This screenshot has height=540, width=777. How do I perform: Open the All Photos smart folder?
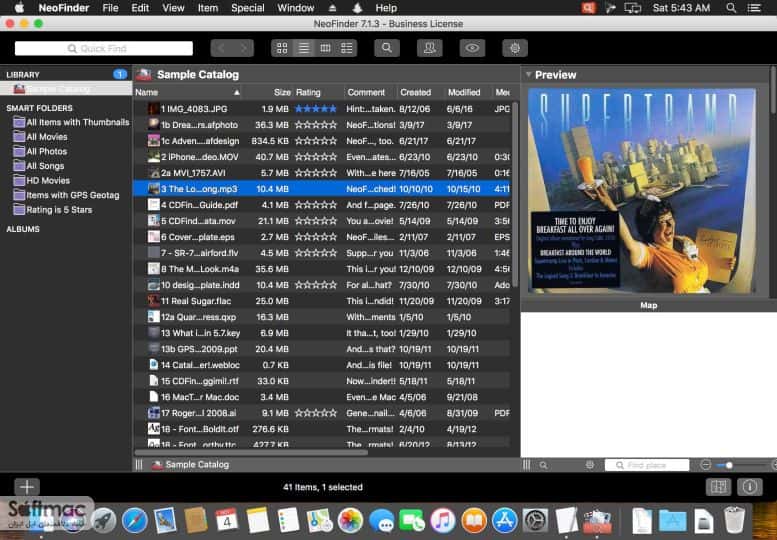click(41, 152)
